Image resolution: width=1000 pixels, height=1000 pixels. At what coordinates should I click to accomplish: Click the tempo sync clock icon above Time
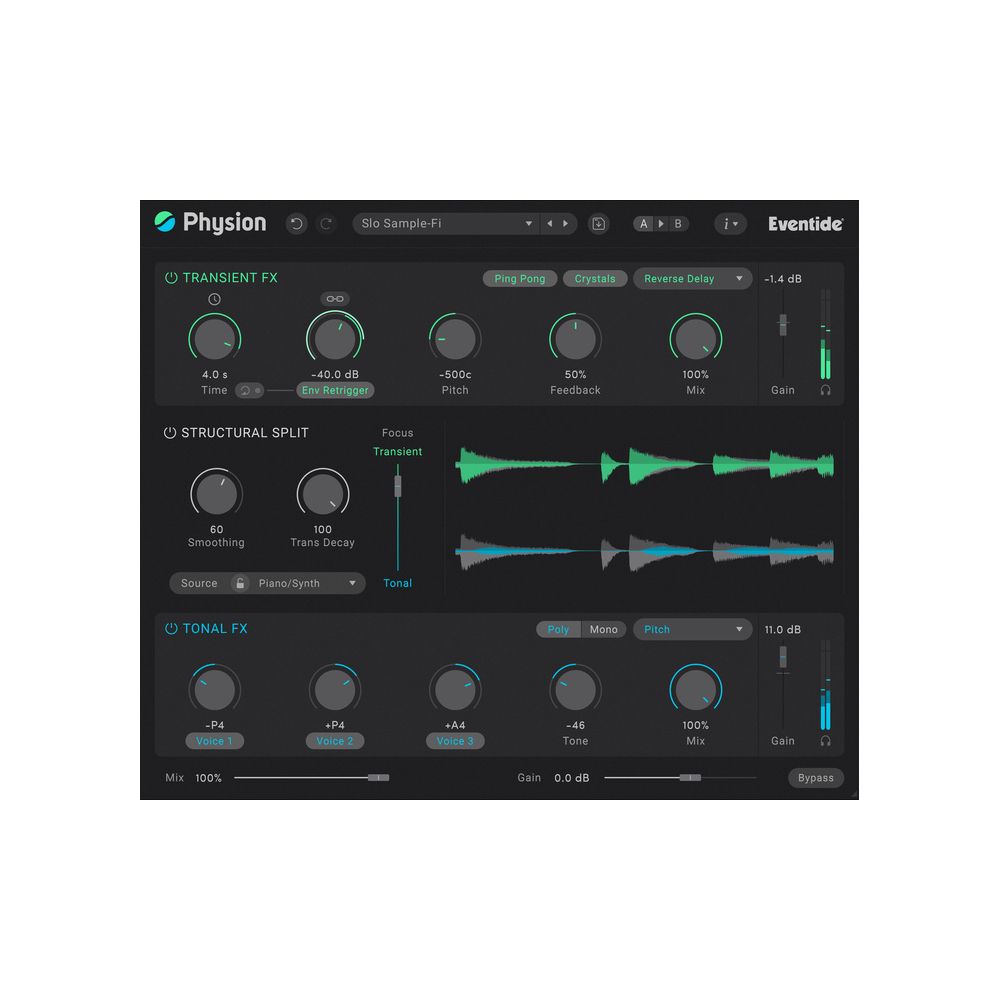(214, 299)
